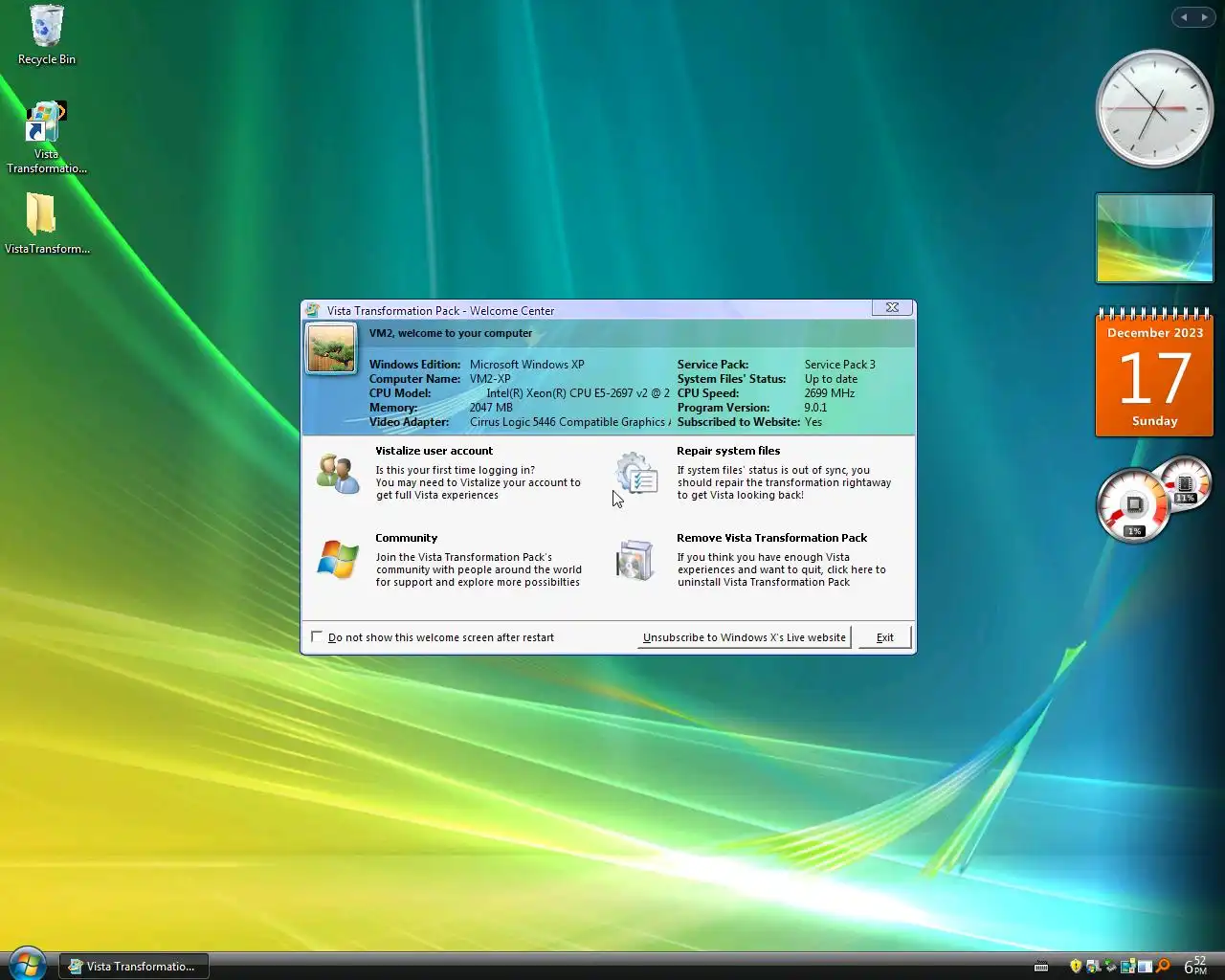Click the December 2023 calendar gadget
The width and height of the screenshot is (1225, 980).
pyautogui.click(x=1154, y=373)
